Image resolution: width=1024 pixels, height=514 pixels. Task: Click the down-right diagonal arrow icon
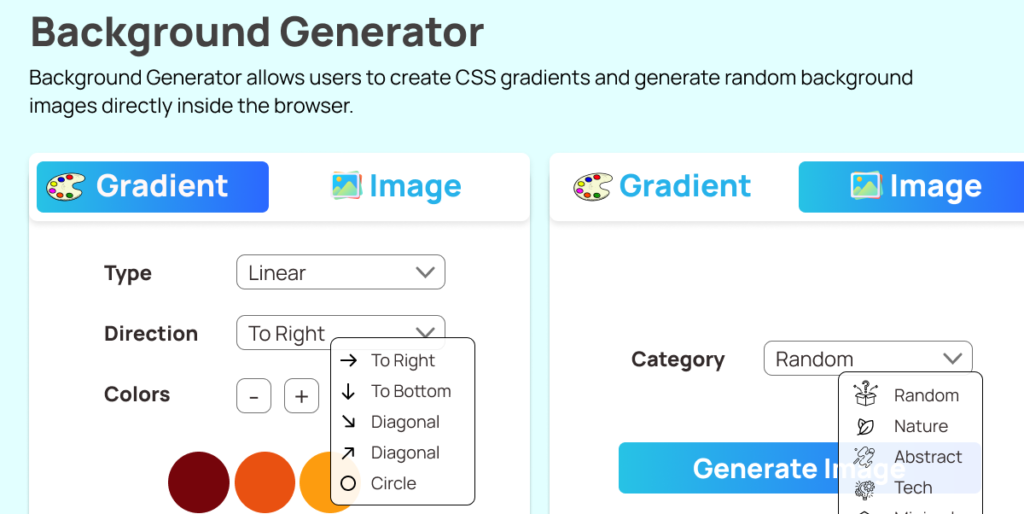pos(349,422)
